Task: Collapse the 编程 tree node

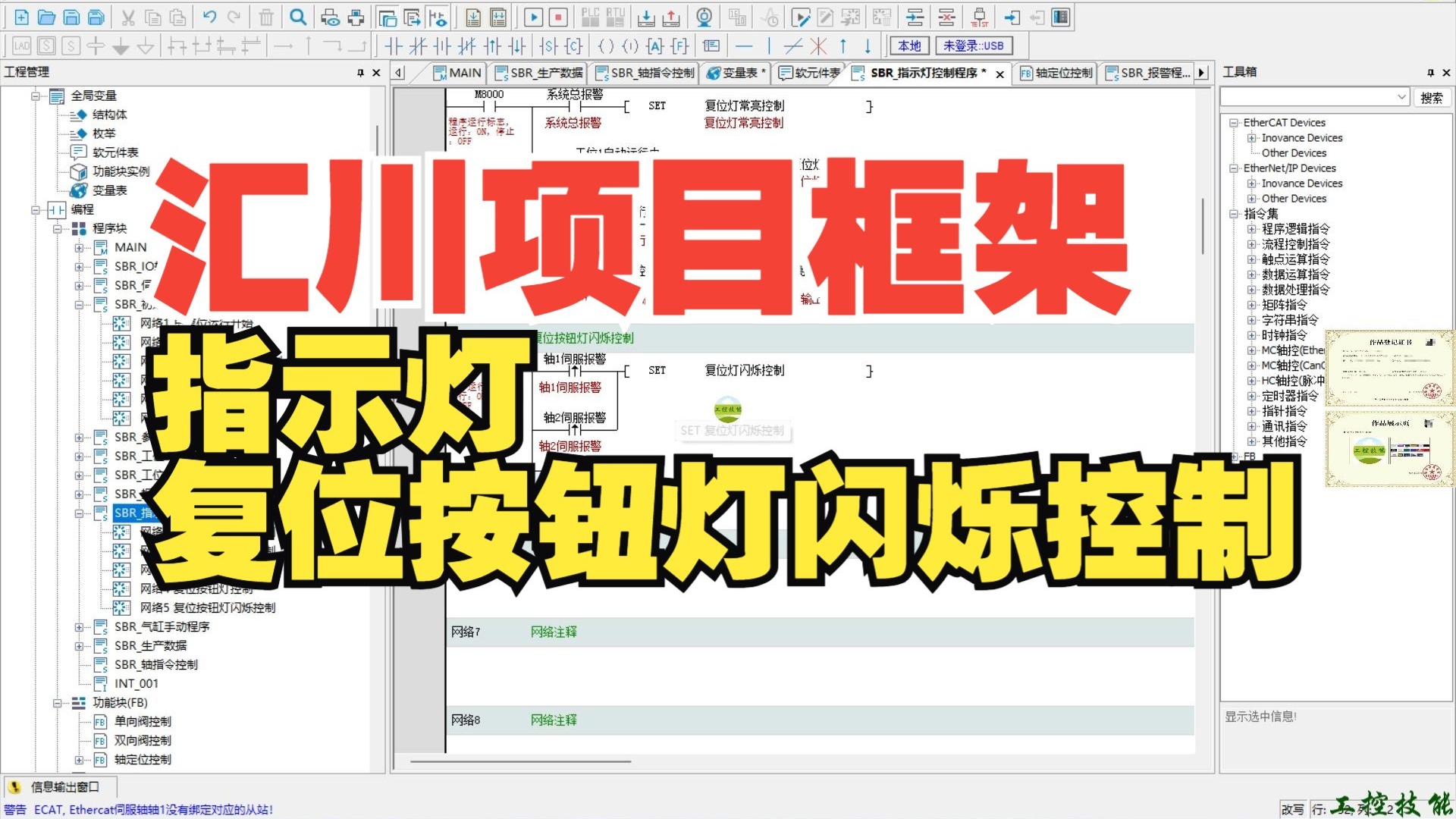Action: coord(35,210)
